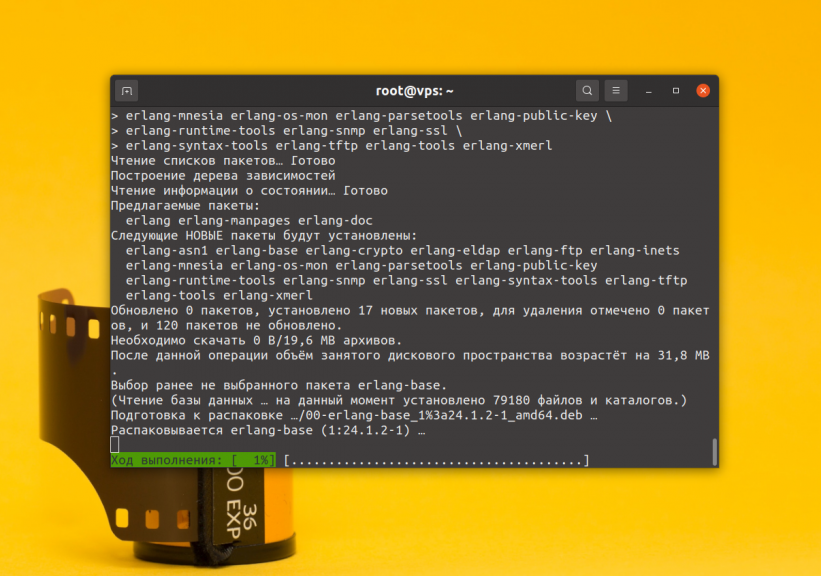Click "Чтение списков пакетов… Готово" line
Image resolution: width=821 pixels, height=576 pixels.
pos(223,161)
